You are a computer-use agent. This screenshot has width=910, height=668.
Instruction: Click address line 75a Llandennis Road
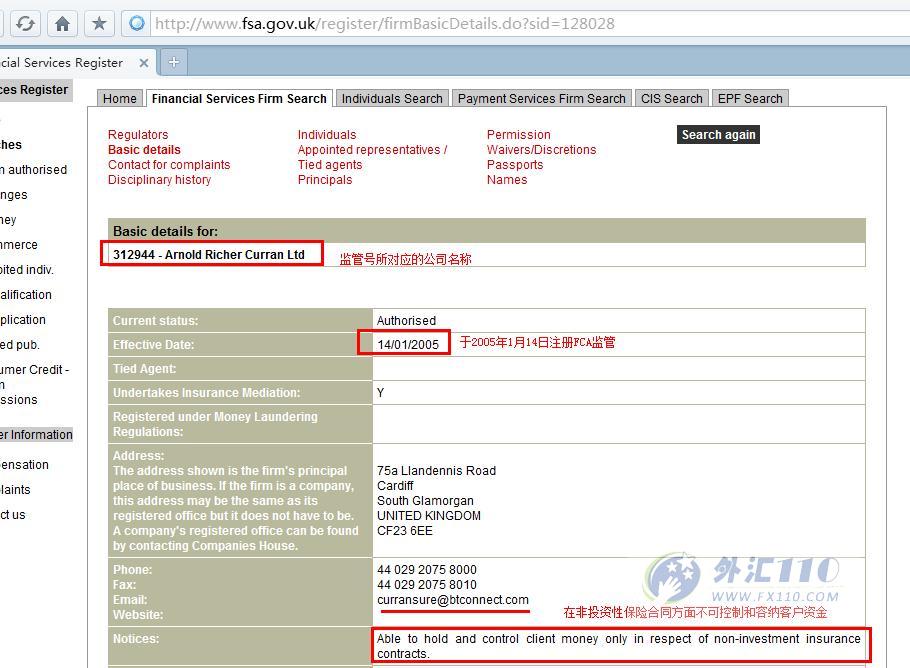(x=436, y=471)
